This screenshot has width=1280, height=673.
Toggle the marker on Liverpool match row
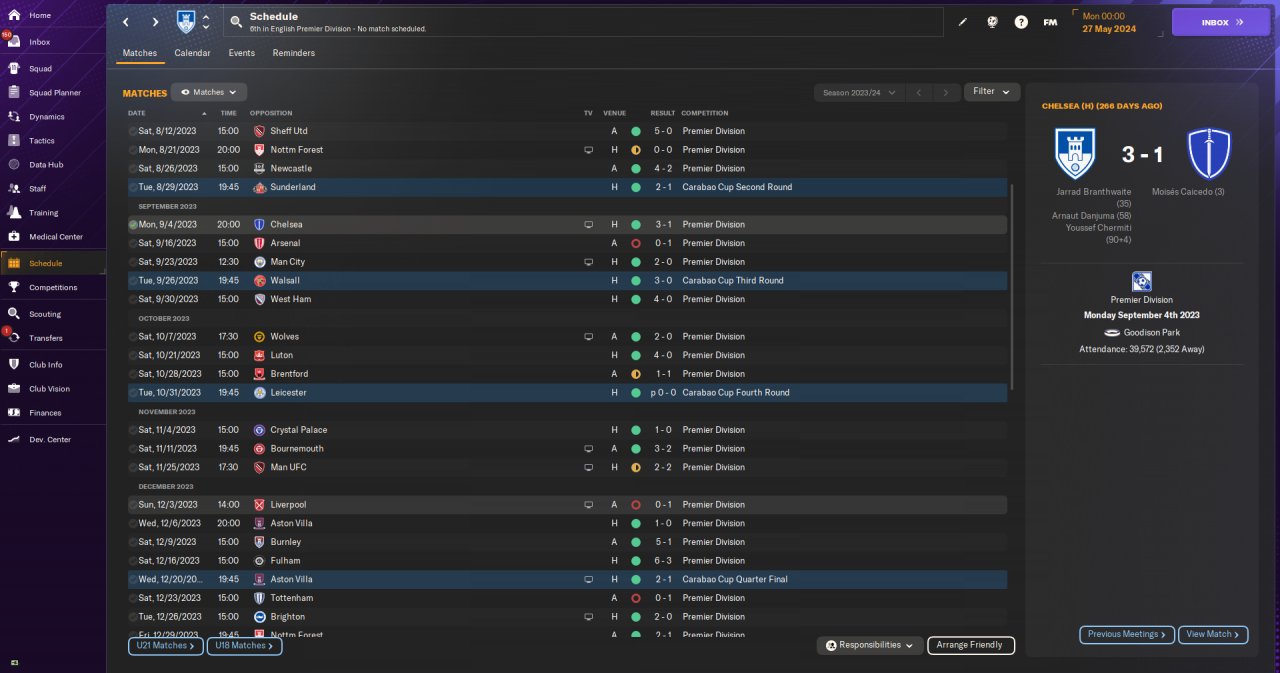[x=133, y=505]
